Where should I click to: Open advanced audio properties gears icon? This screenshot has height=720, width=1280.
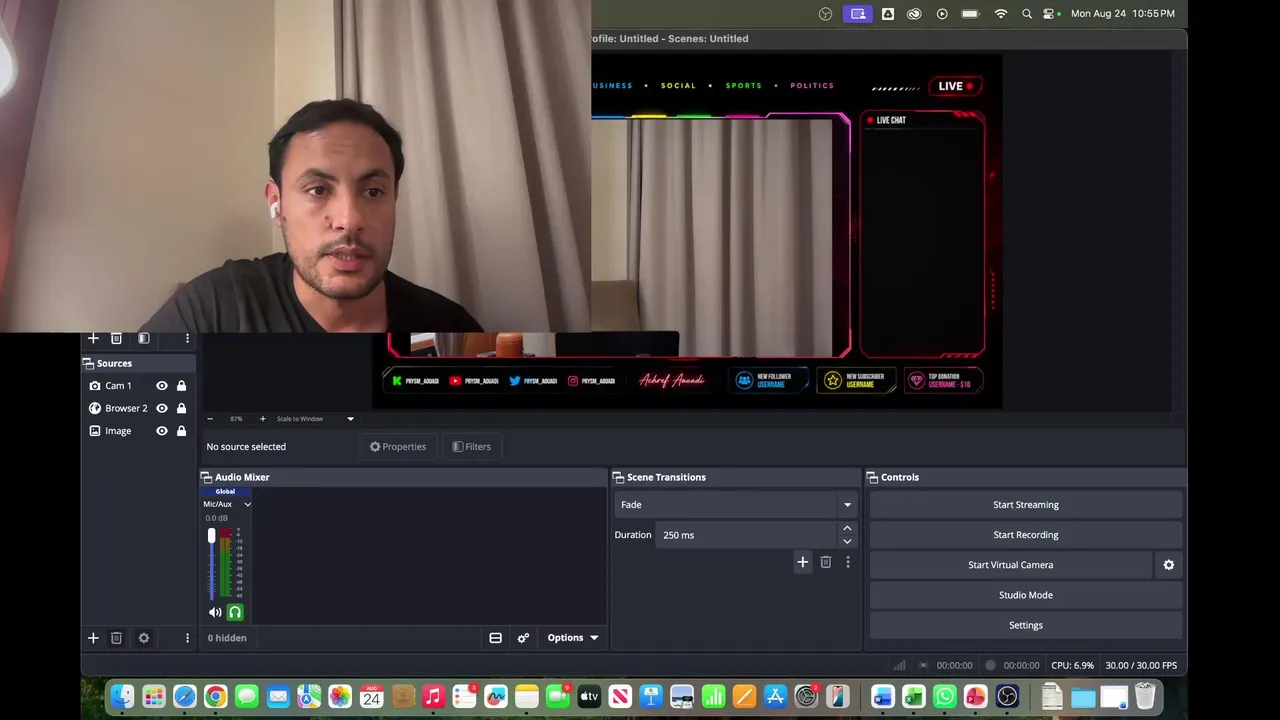523,638
